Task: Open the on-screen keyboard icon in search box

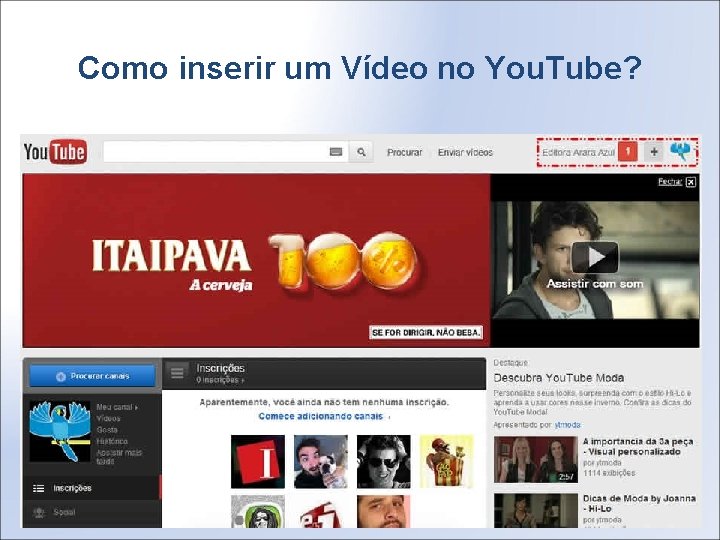Action: [x=336, y=152]
